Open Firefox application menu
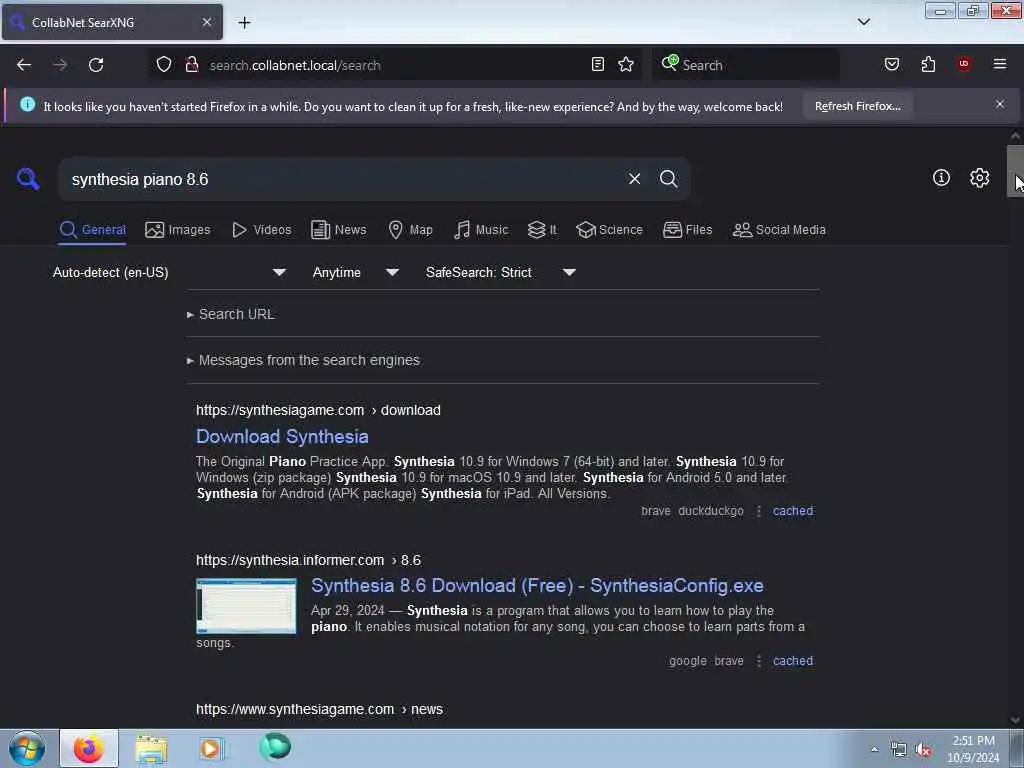The height and width of the screenshot is (768, 1024). coord(1000,64)
